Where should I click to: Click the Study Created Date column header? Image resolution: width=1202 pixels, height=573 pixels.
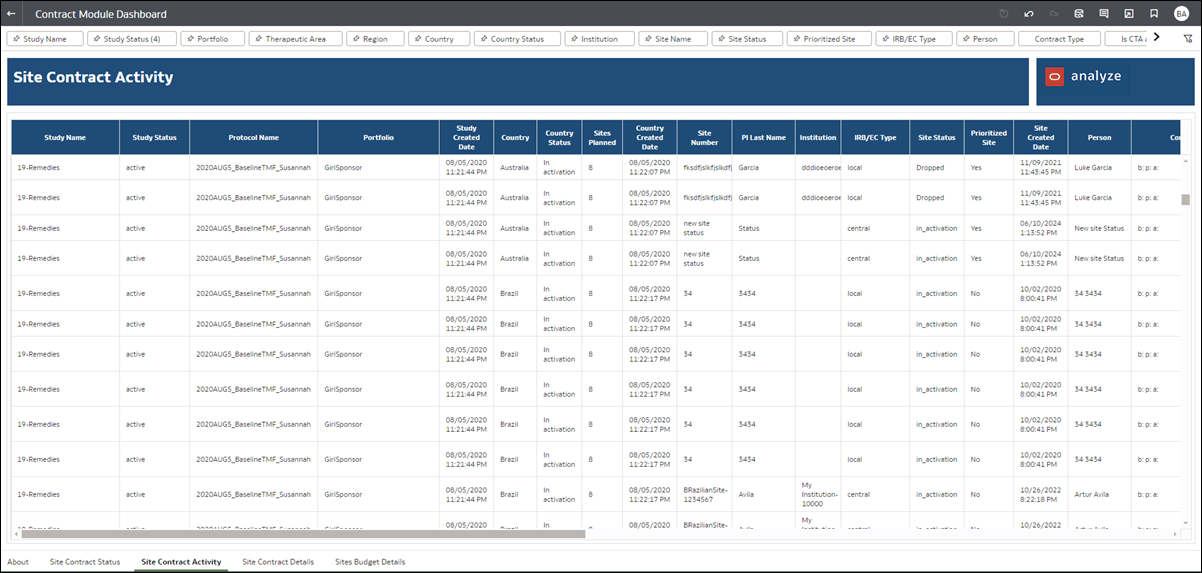[466, 137]
